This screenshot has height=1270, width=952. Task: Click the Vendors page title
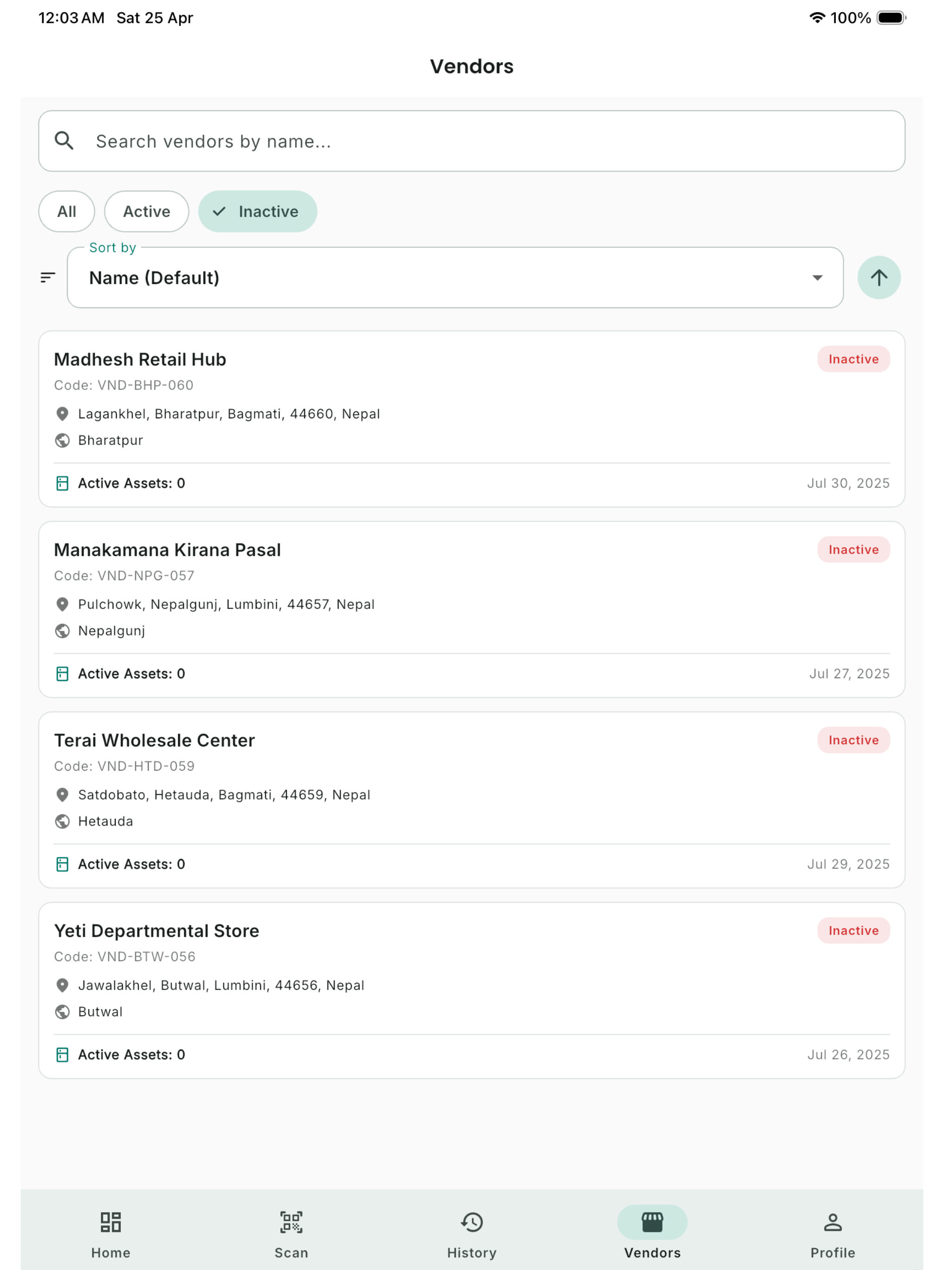(471, 66)
